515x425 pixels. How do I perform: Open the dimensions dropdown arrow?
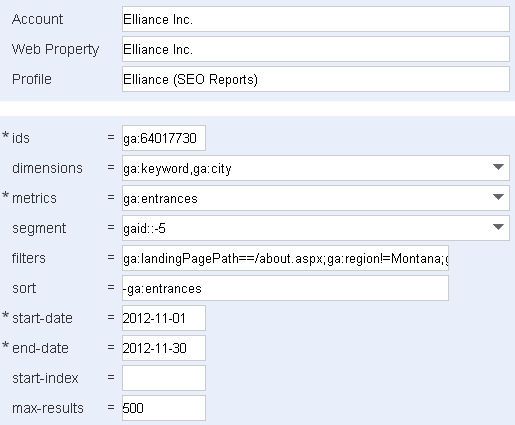pos(498,167)
